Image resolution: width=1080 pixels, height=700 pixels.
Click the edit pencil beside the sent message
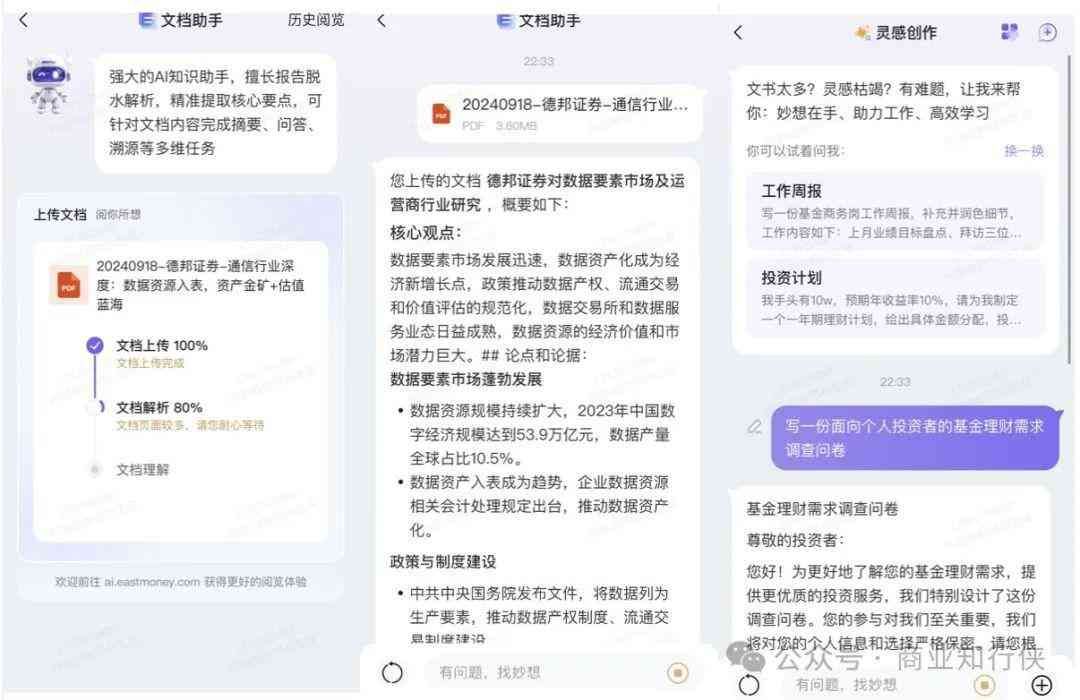755,427
